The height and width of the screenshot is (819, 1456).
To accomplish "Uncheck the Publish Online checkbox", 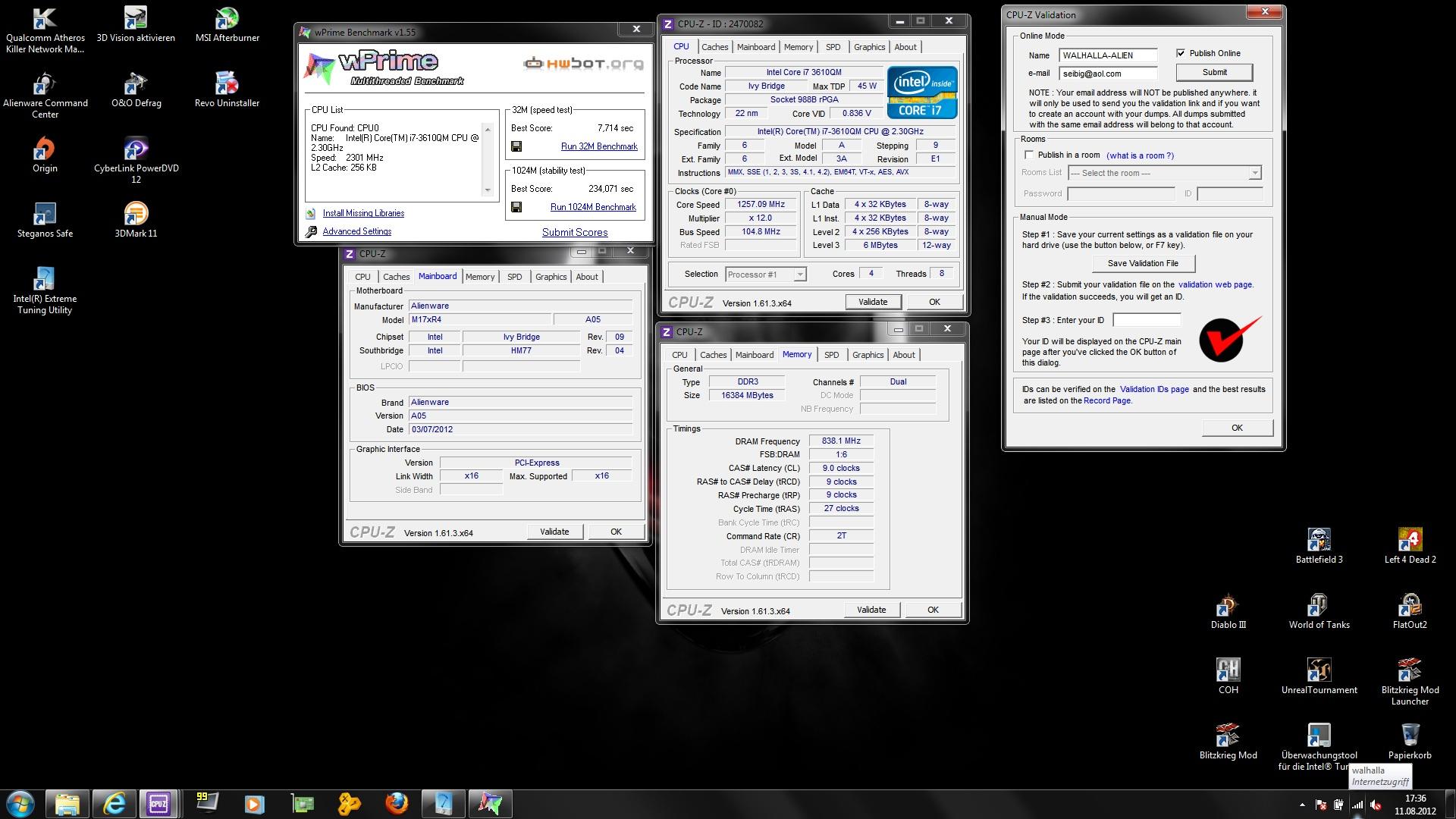I will click(x=1181, y=53).
